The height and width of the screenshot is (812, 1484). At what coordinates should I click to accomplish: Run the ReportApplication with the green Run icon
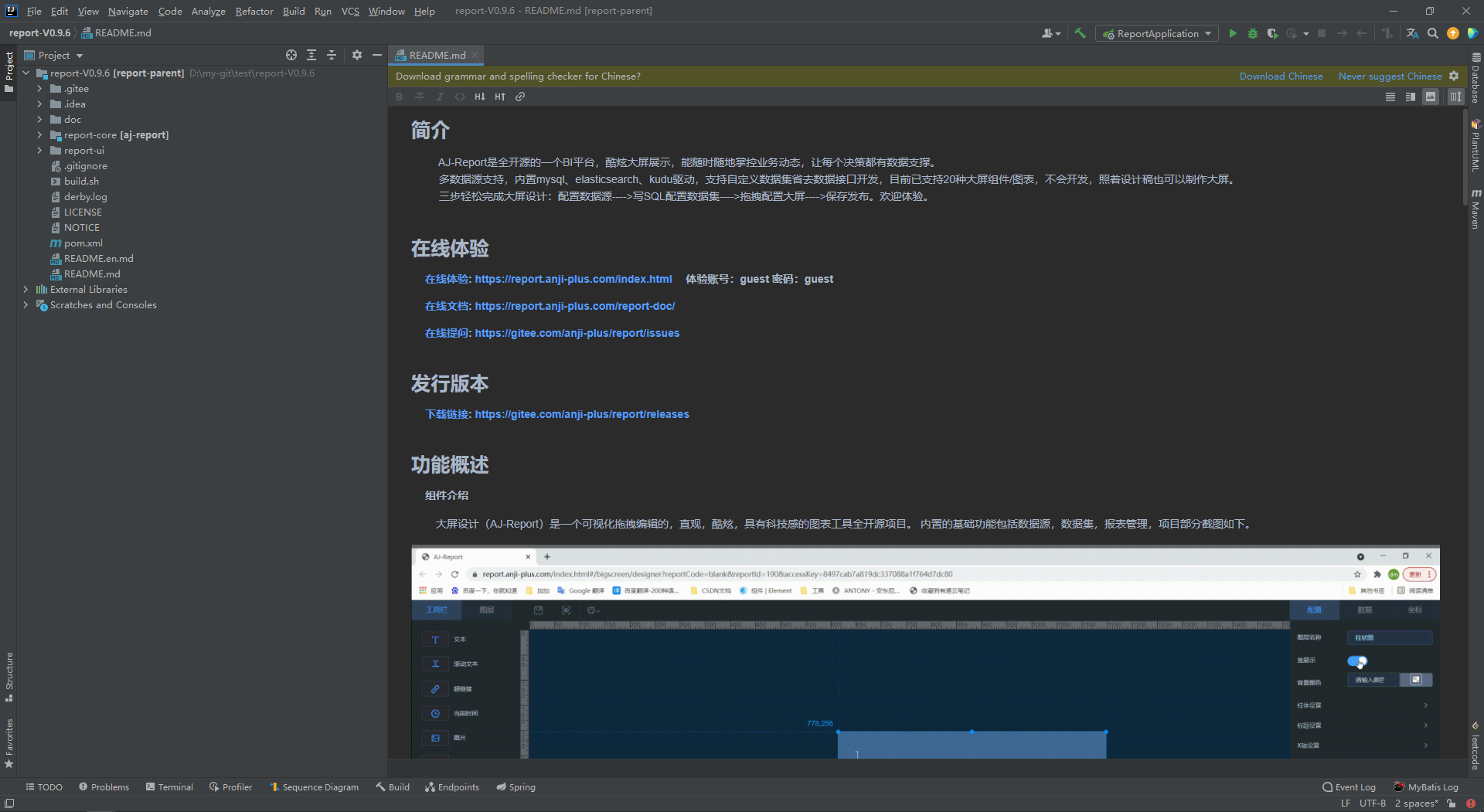tap(1233, 33)
